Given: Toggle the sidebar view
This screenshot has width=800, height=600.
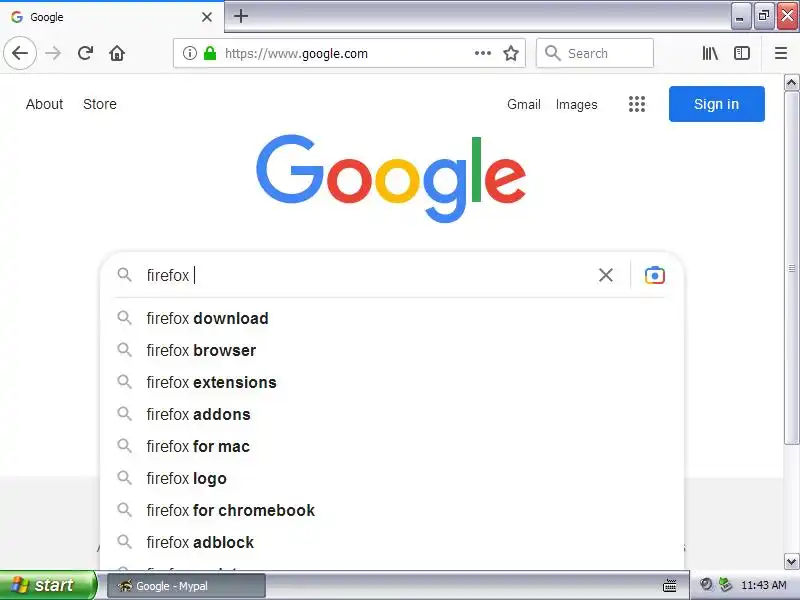Looking at the screenshot, I should click(742, 54).
